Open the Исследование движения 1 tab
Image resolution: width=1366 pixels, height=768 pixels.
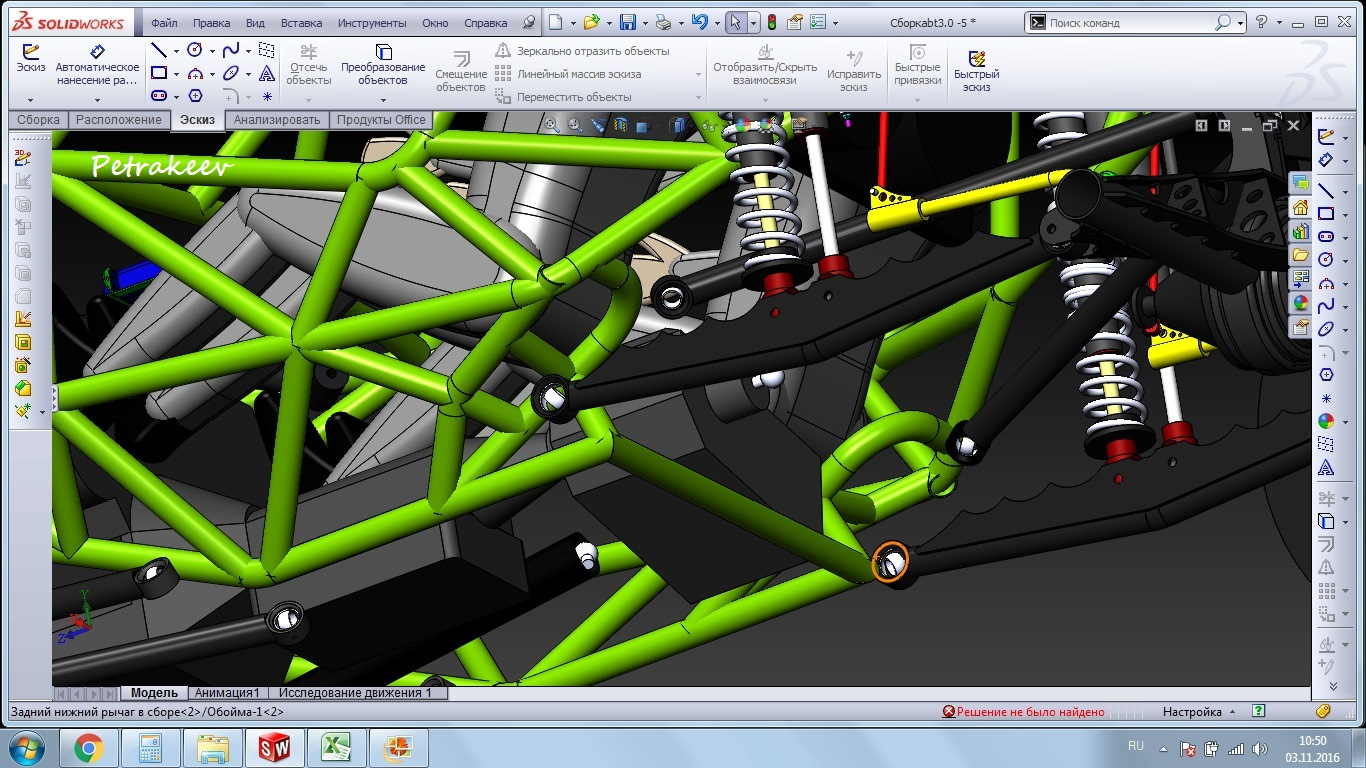tap(355, 692)
